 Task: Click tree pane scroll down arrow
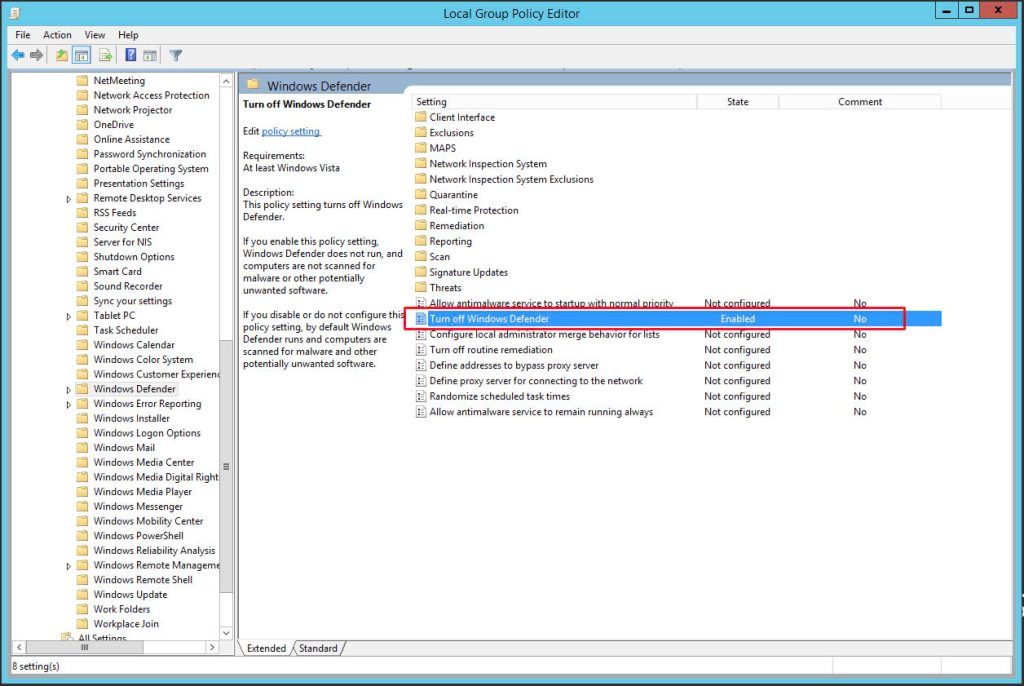coord(226,632)
